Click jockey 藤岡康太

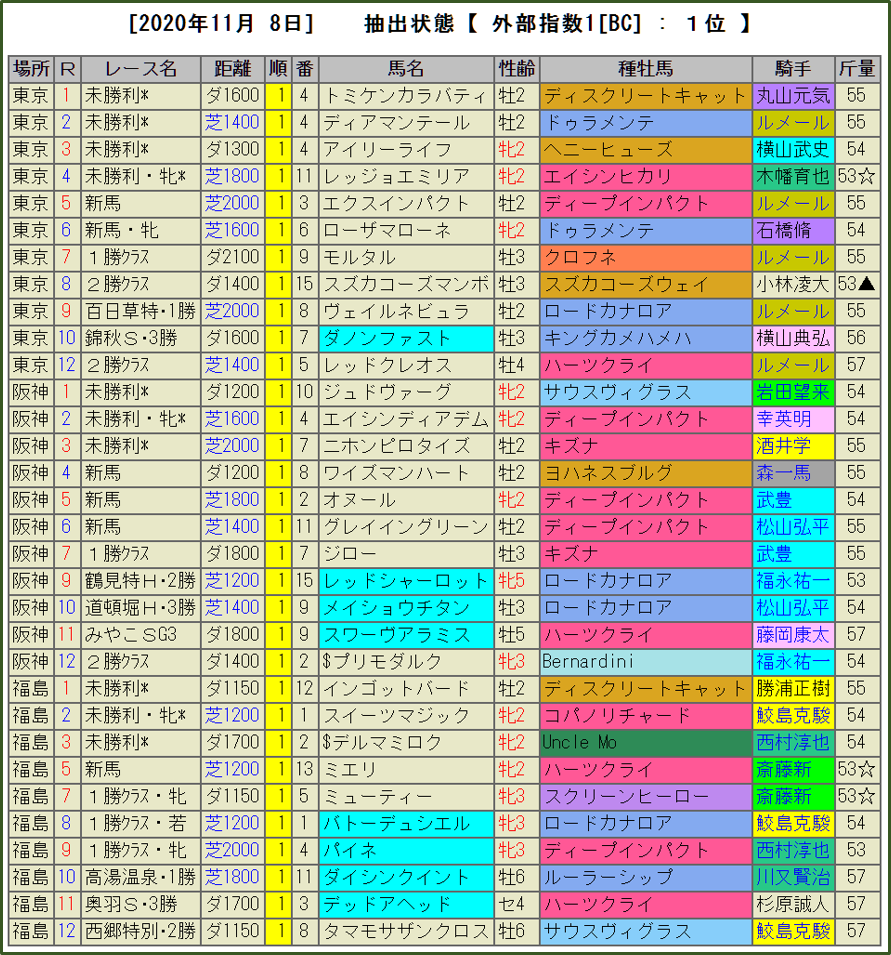pos(793,634)
